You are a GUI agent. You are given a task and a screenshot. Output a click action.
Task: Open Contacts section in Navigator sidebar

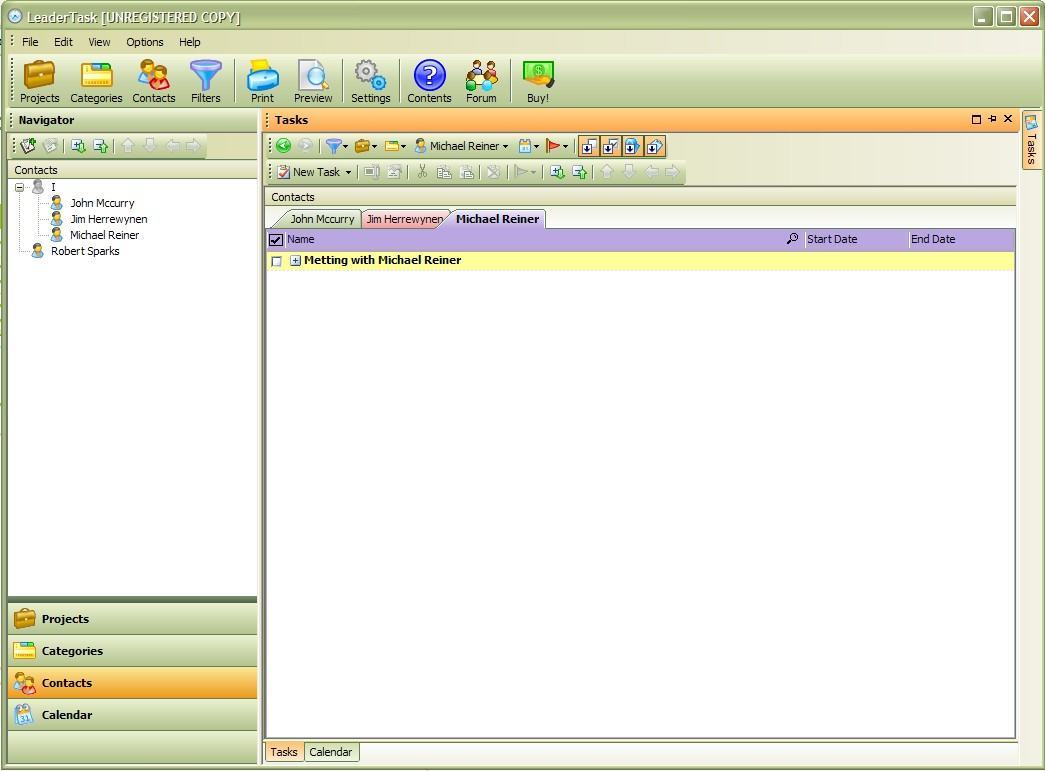coord(133,683)
